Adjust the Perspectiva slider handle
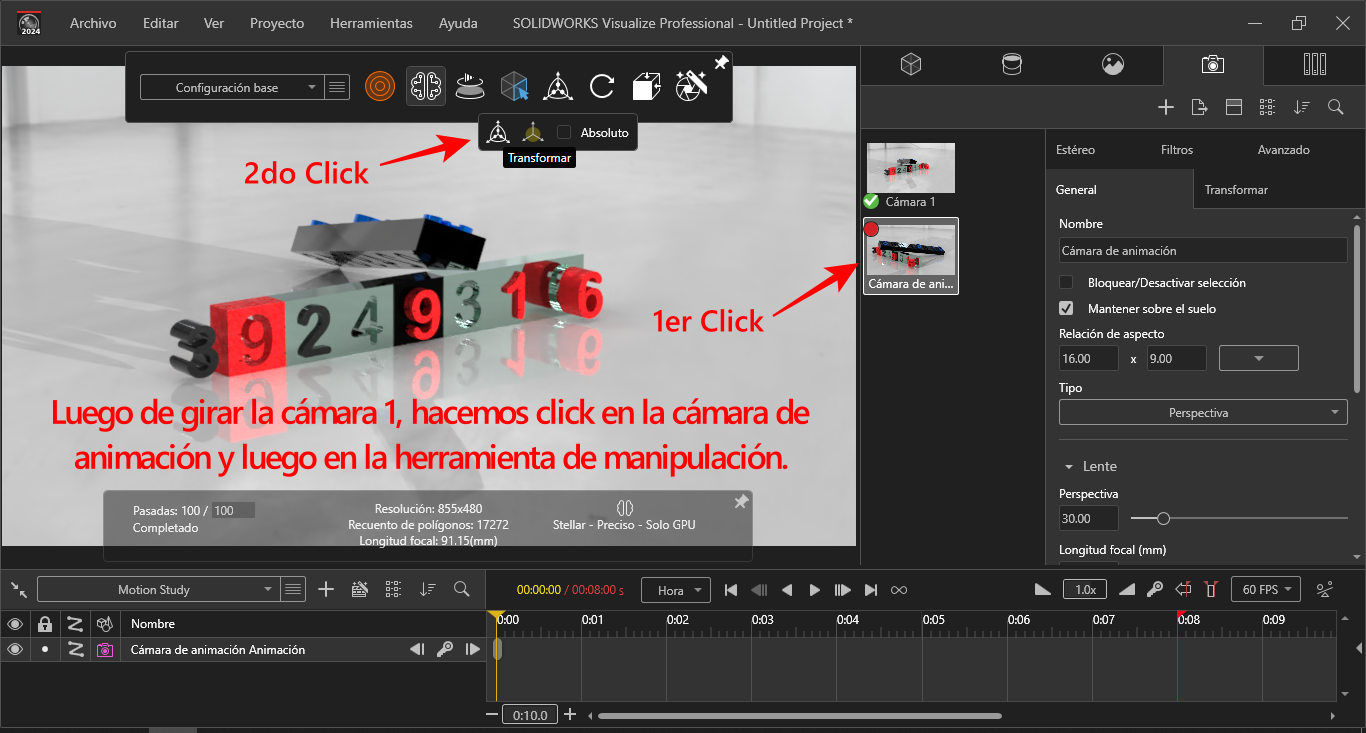This screenshot has height=733, width=1366. 1163,518
